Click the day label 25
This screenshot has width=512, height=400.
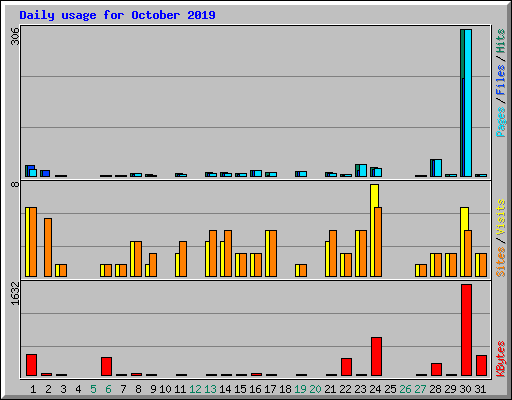[x=390, y=389]
